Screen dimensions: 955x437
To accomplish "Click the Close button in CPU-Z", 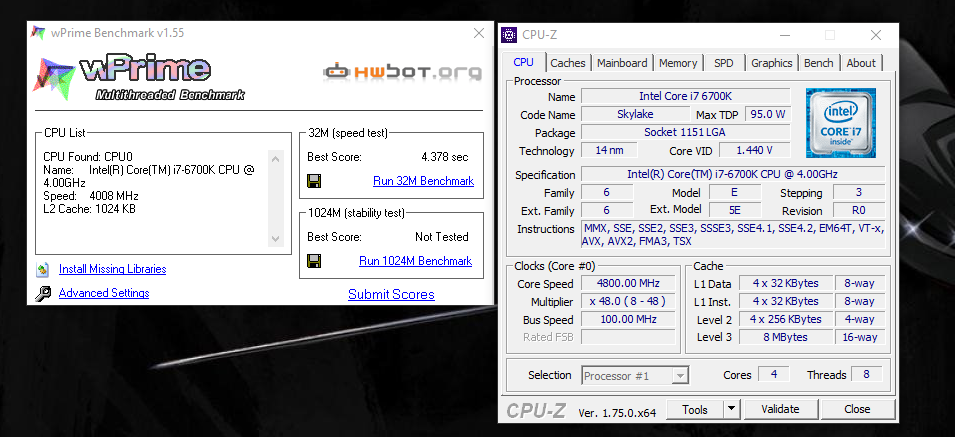I will (858, 410).
